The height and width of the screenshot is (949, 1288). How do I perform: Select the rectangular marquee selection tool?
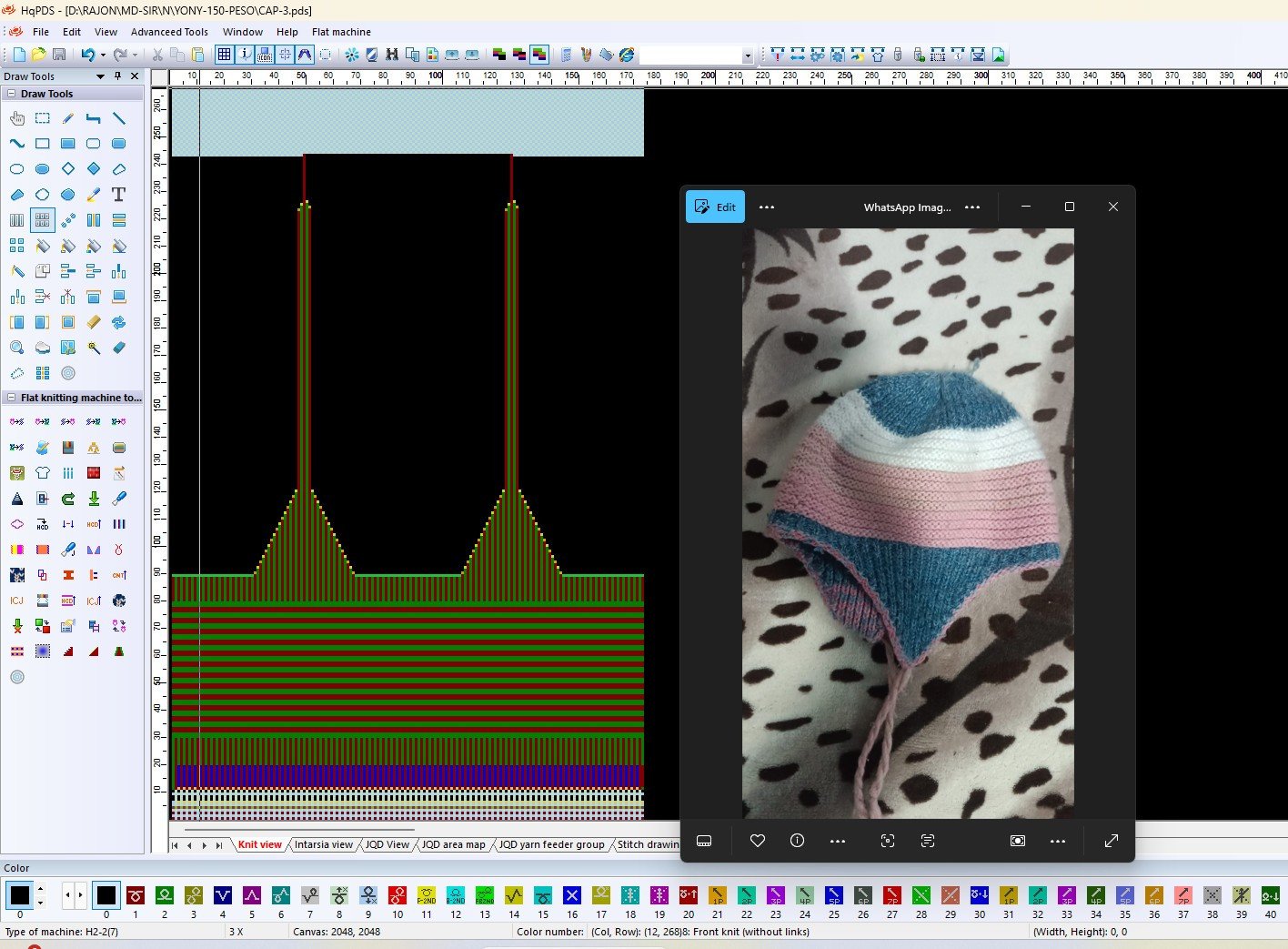(x=43, y=118)
